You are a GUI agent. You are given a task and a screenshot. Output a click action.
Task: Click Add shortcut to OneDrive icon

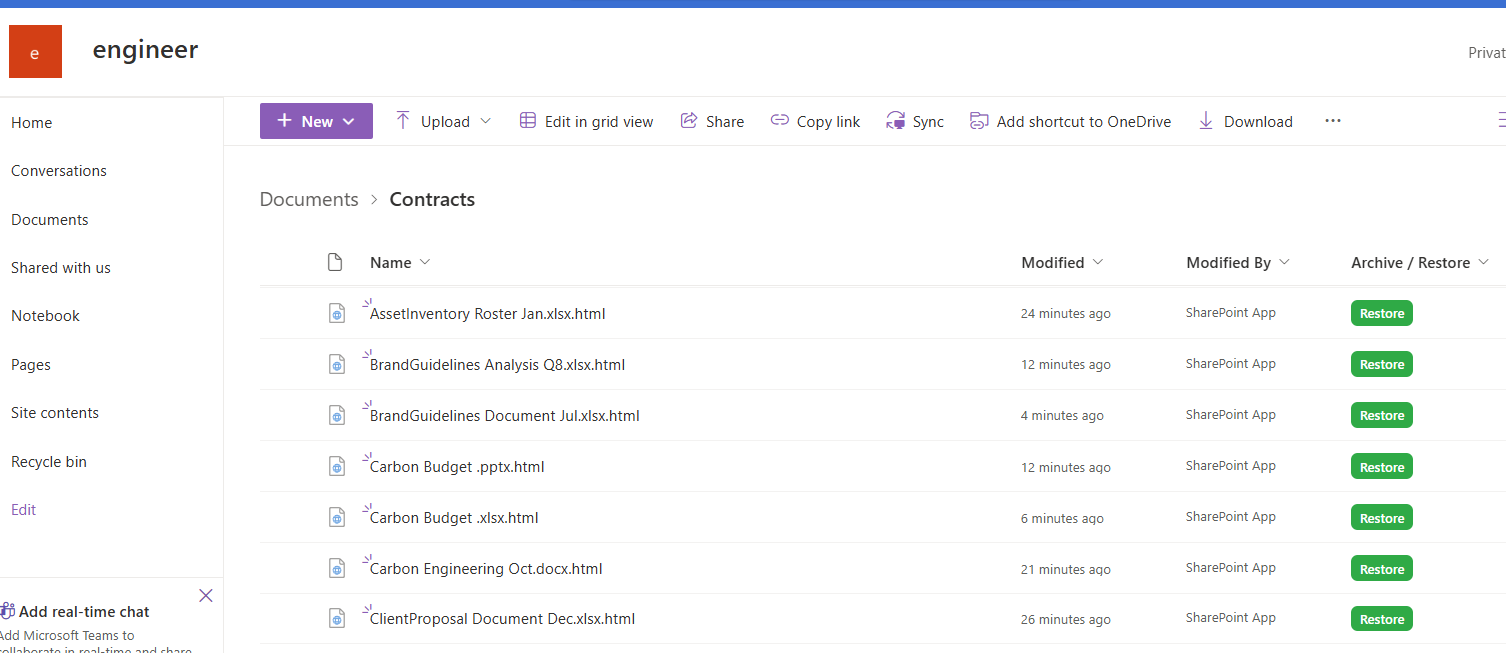(x=979, y=121)
